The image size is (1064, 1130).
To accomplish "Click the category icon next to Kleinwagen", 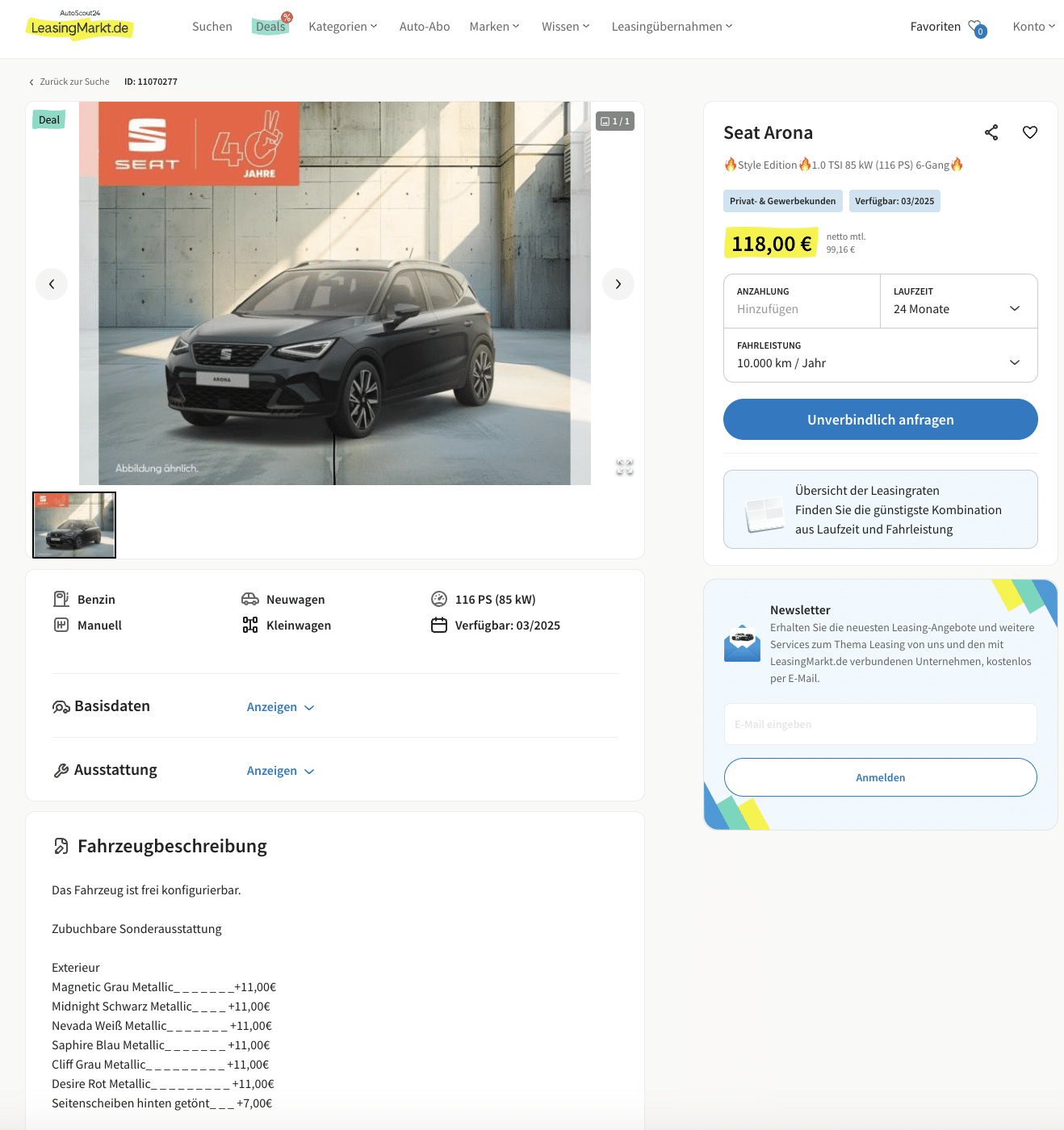I will tap(250, 625).
